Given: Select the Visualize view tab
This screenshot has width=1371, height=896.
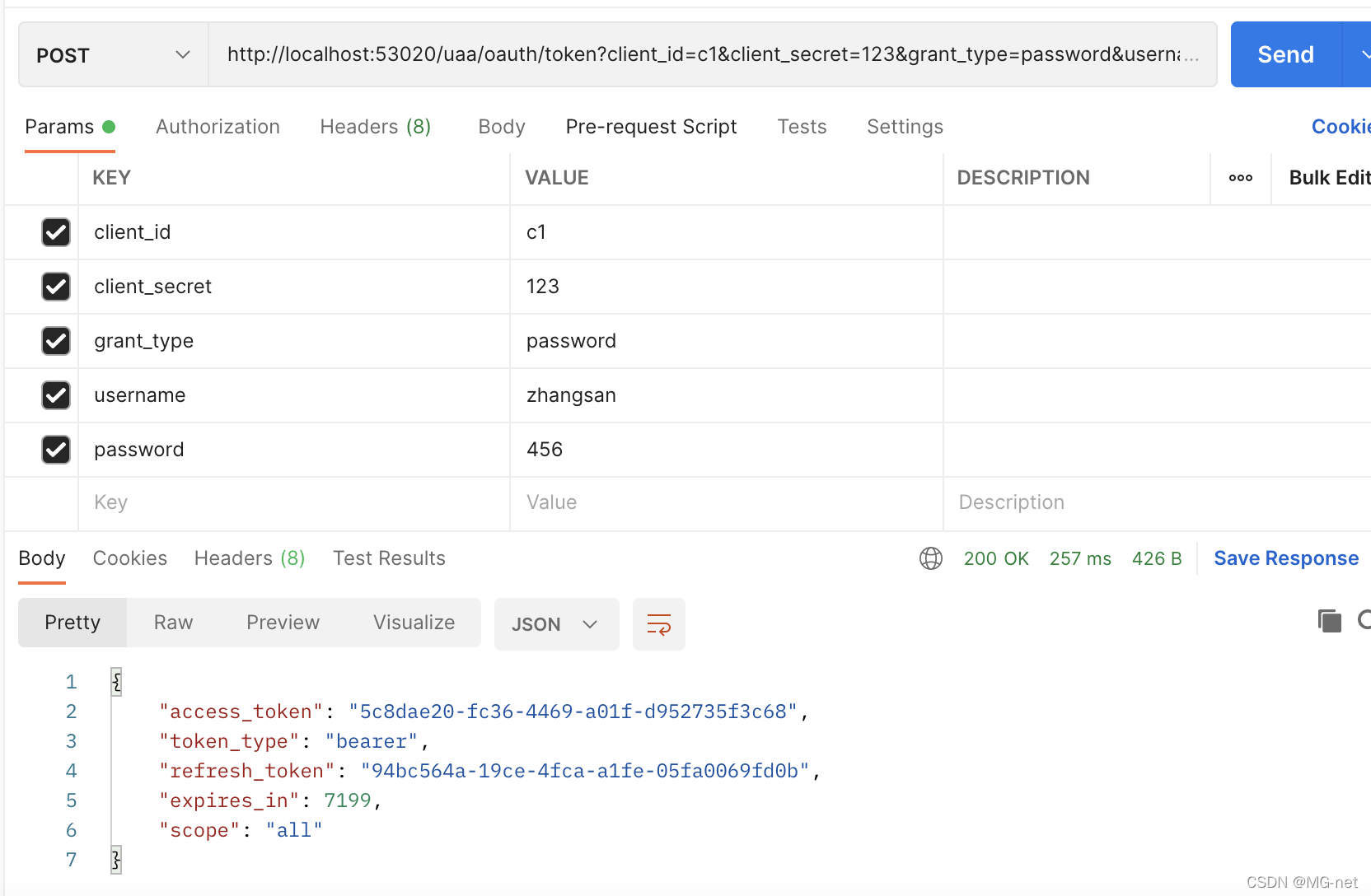Looking at the screenshot, I should click(x=414, y=623).
